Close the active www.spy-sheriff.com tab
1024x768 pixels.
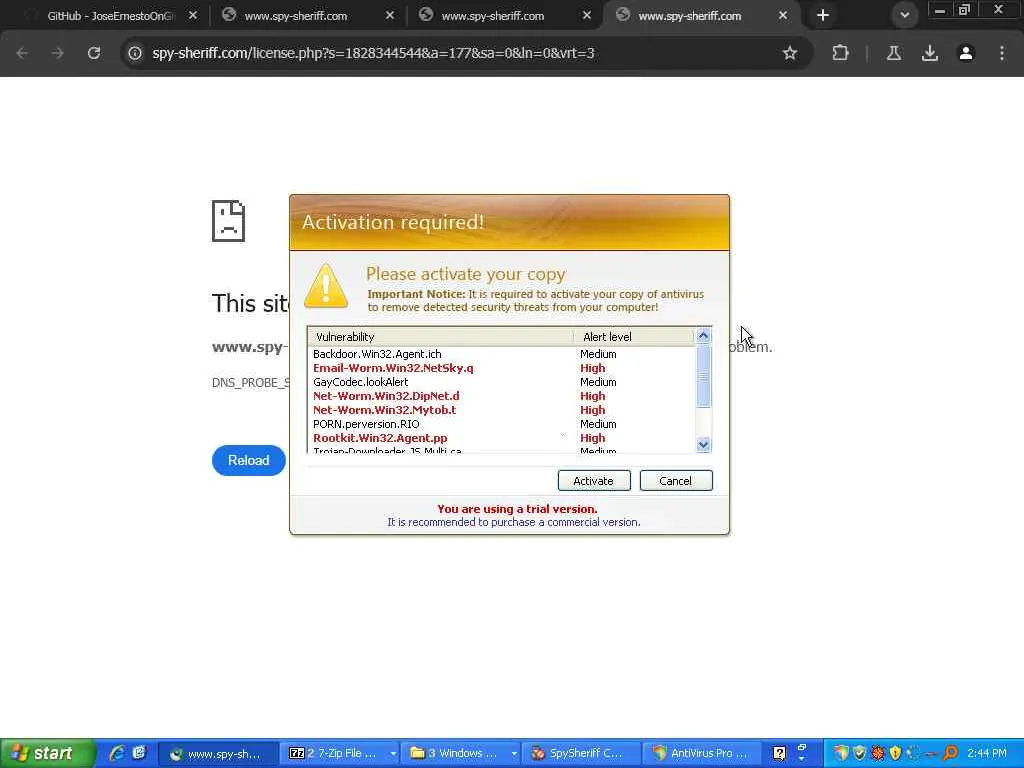[x=782, y=15]
